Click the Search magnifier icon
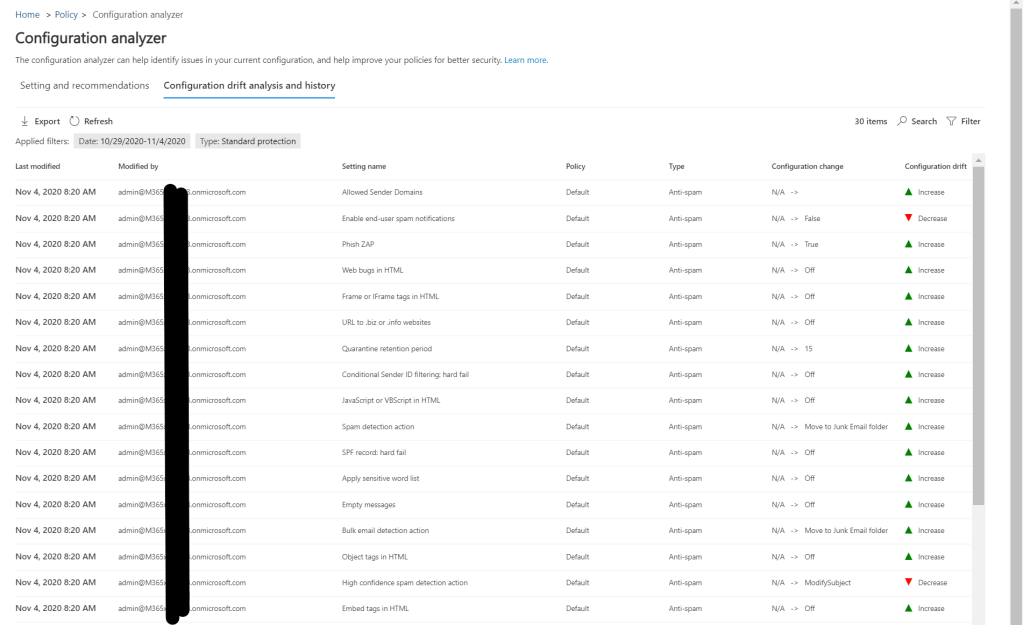The image size is (1023, 625). pyautogui.click(x=901, y=121)
